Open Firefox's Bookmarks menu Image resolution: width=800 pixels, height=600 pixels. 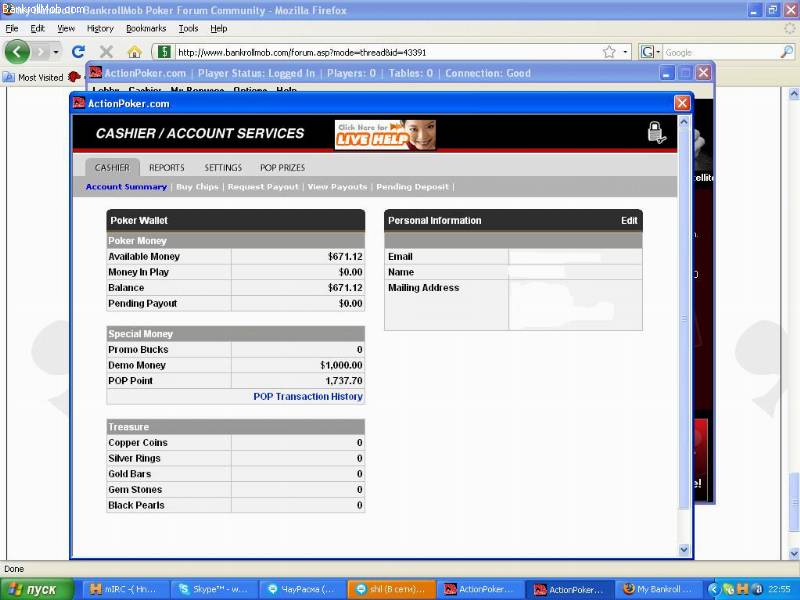pos(146,29)
